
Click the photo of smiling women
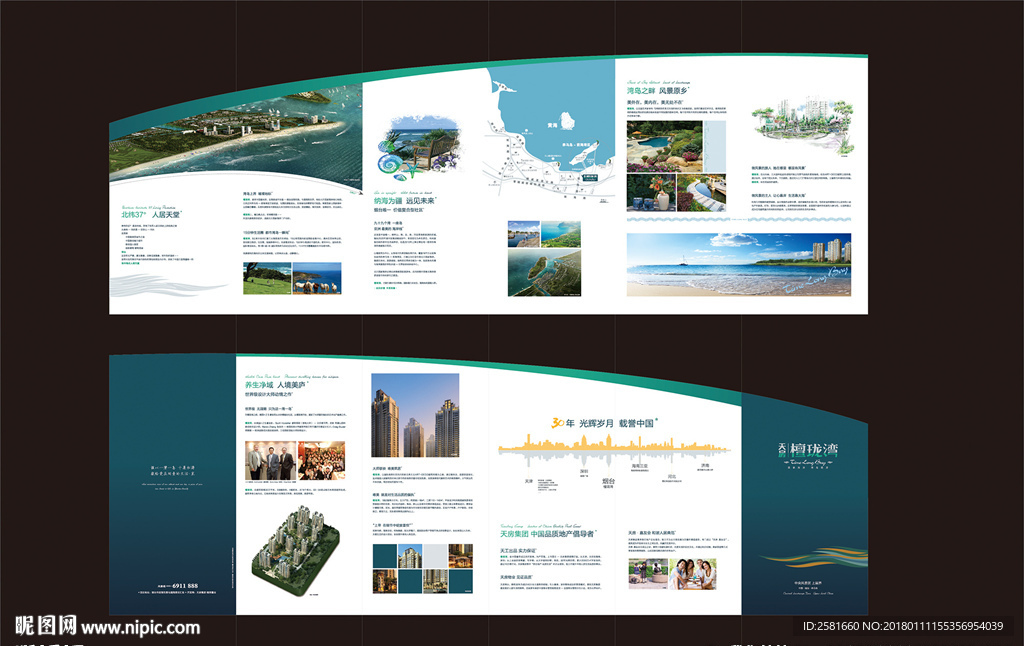click(693, 574)
